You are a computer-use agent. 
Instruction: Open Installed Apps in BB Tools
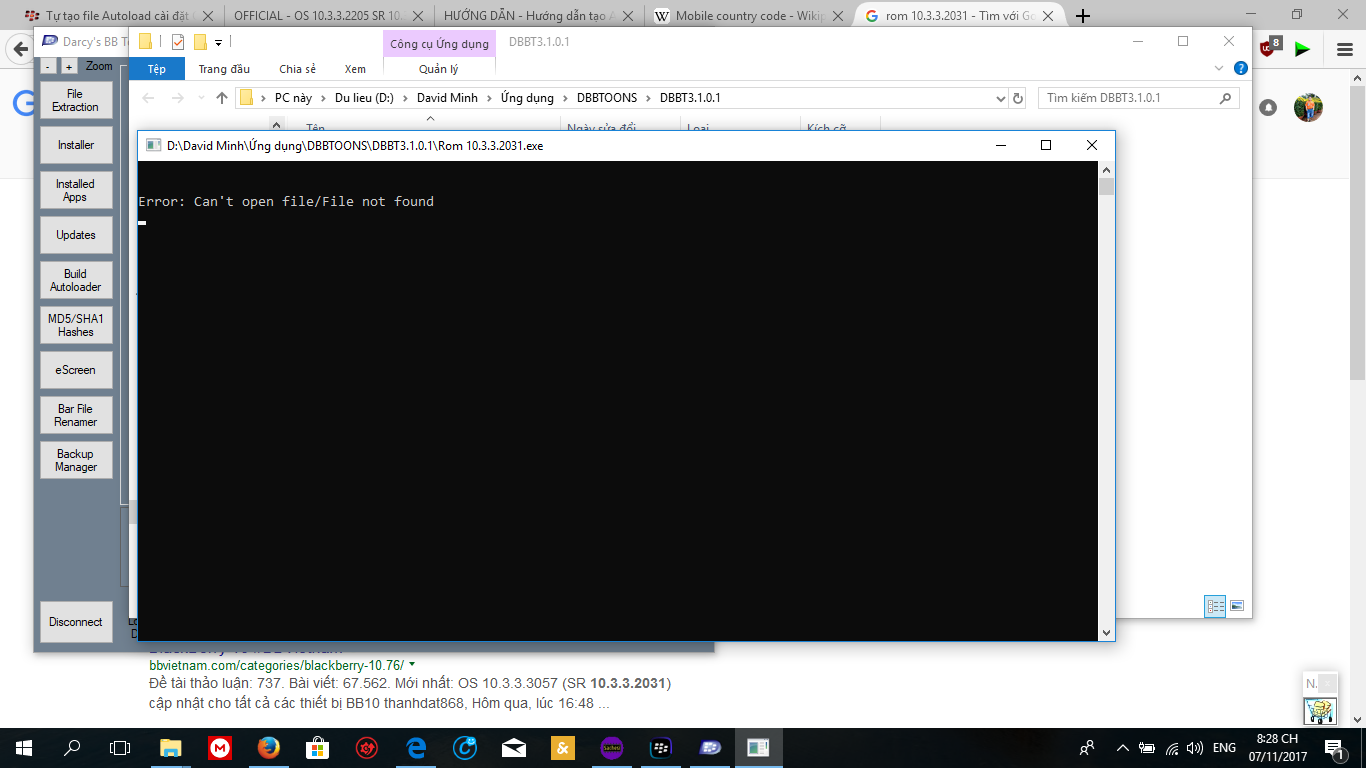(76, 190)
